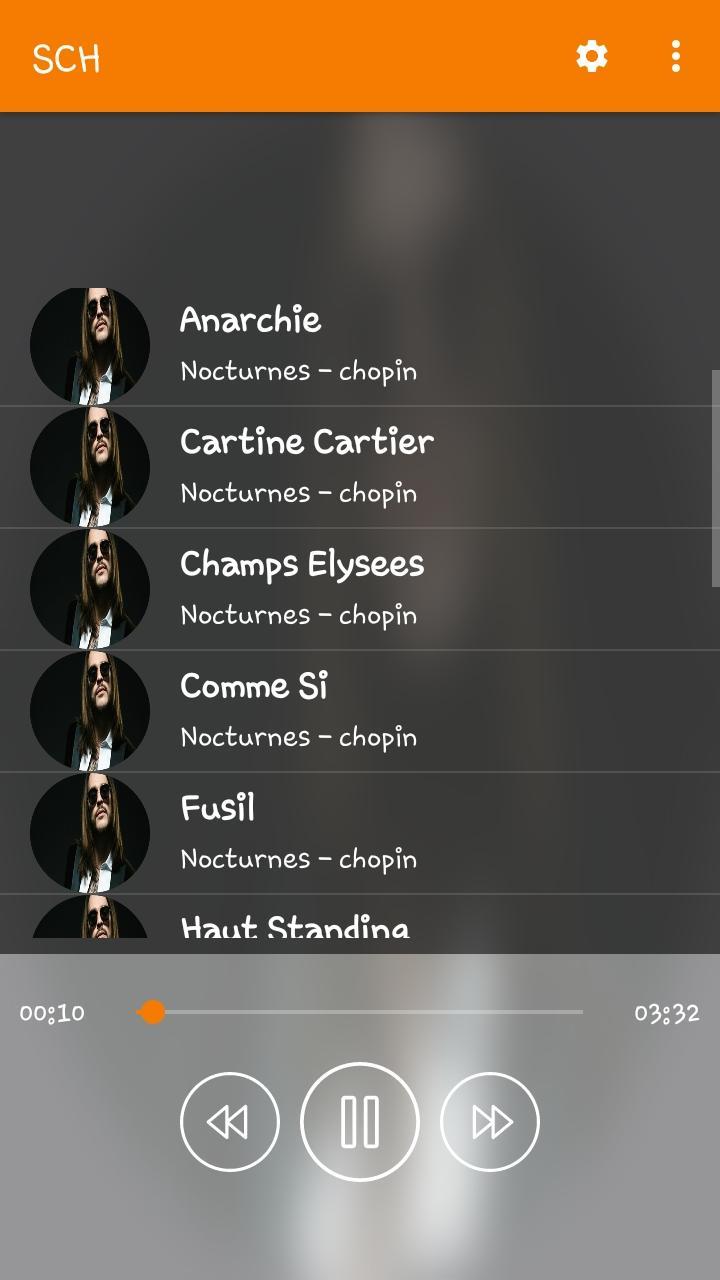Click the song list scrollbar
Screen dimensions: 720x1280
[x=715, y=478]
